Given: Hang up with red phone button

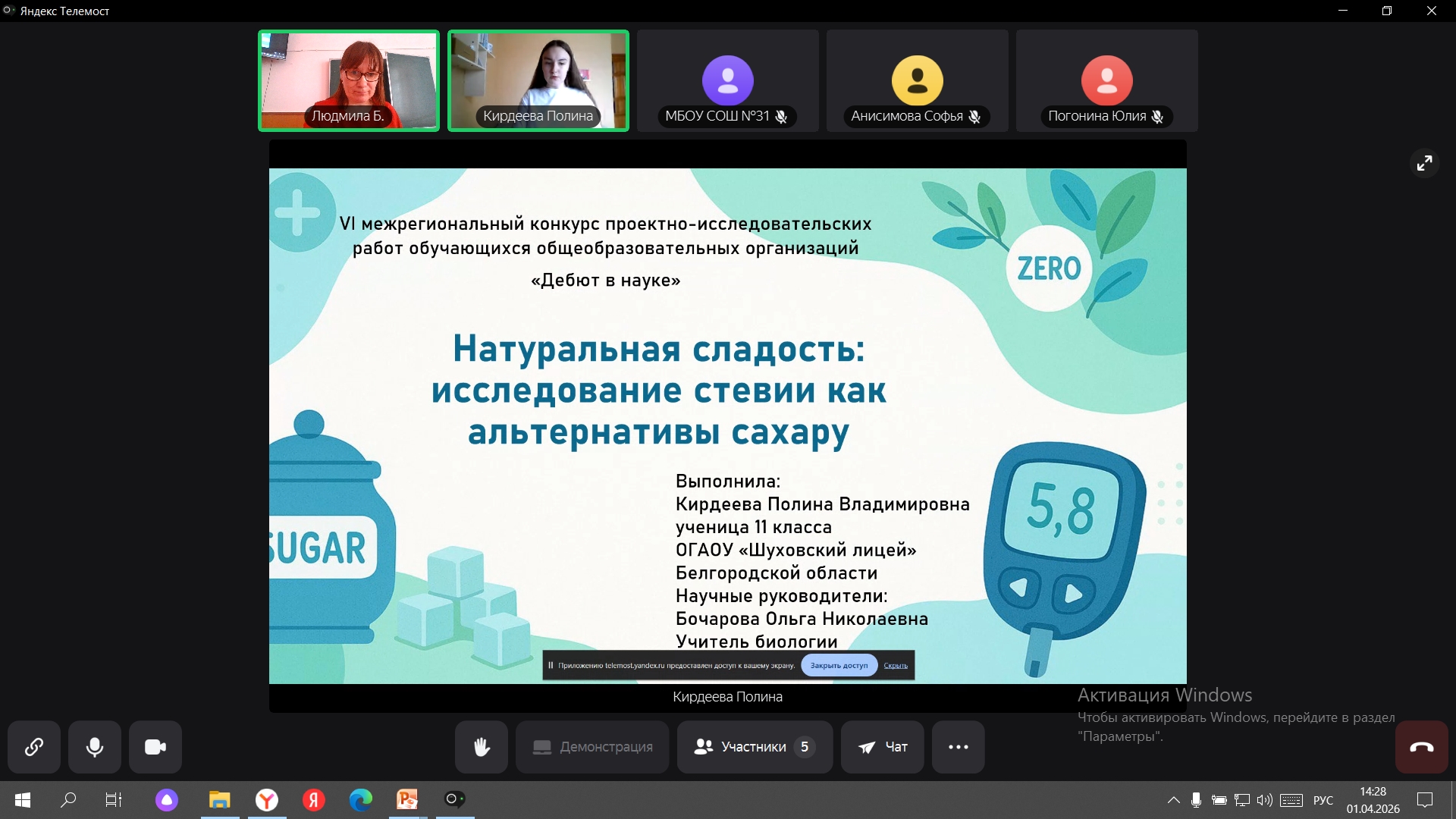Looking at the screenshot, I should [1421, 747].
